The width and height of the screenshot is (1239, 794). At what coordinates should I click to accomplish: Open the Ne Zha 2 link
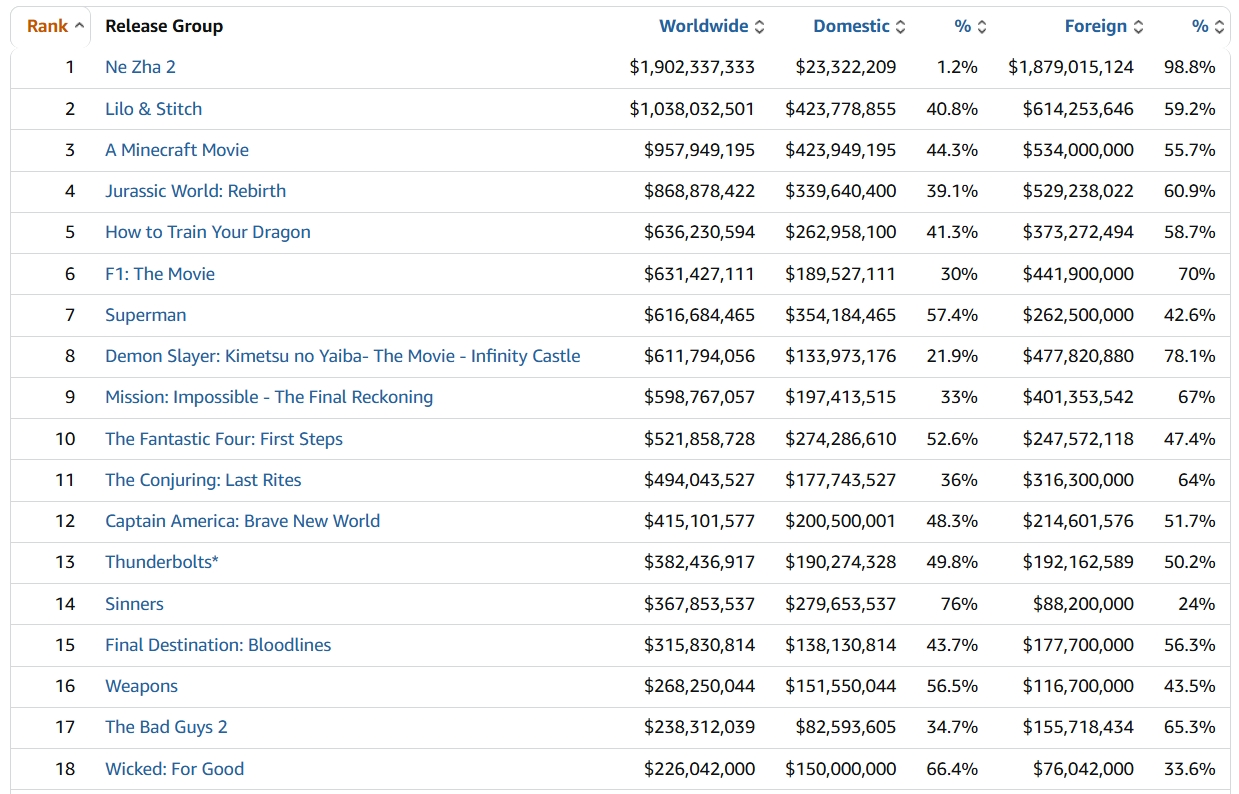[140, 67]
